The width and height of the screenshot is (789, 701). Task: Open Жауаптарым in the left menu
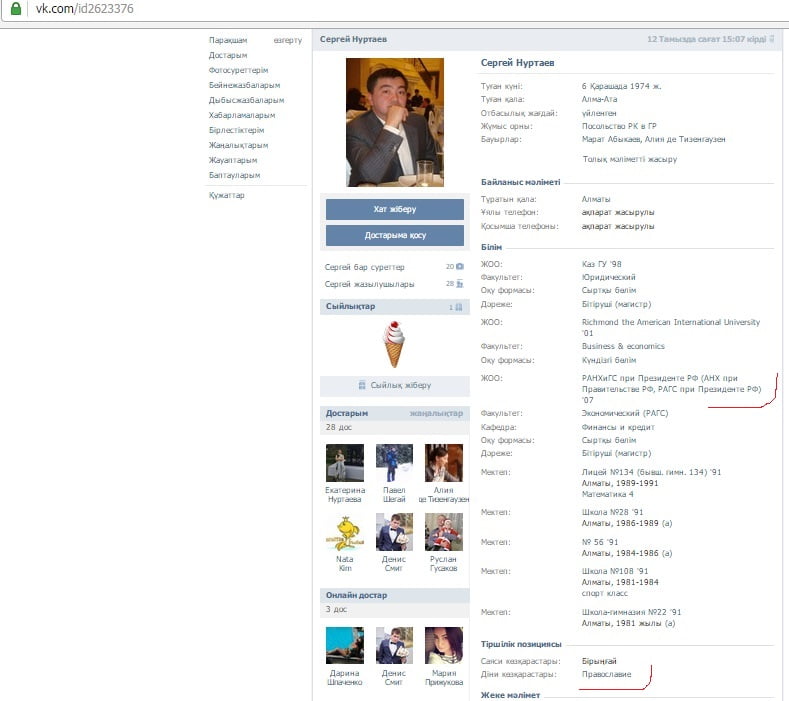(233, 161)
